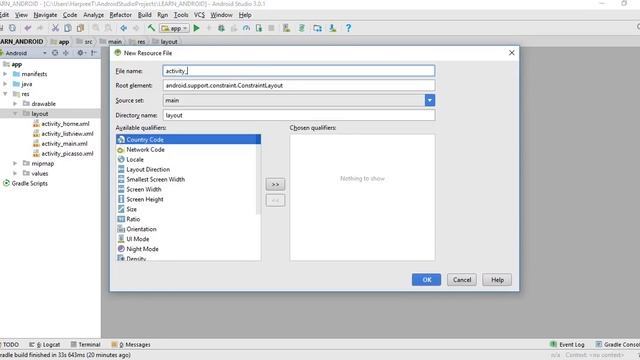This screenshot has width=640, height=360.
Task: Open the Event Log tool window
Action: coord(567,344)
